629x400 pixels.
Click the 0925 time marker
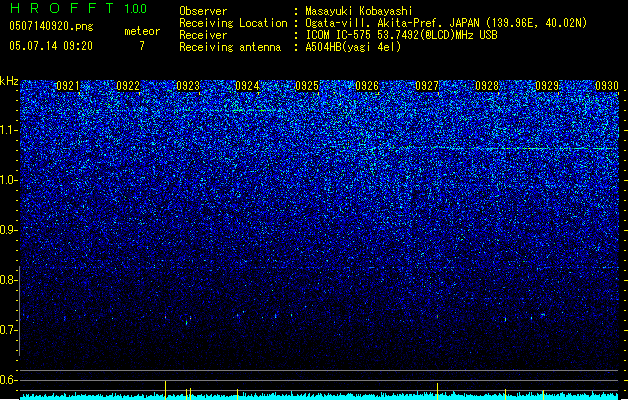coord(307,86)
